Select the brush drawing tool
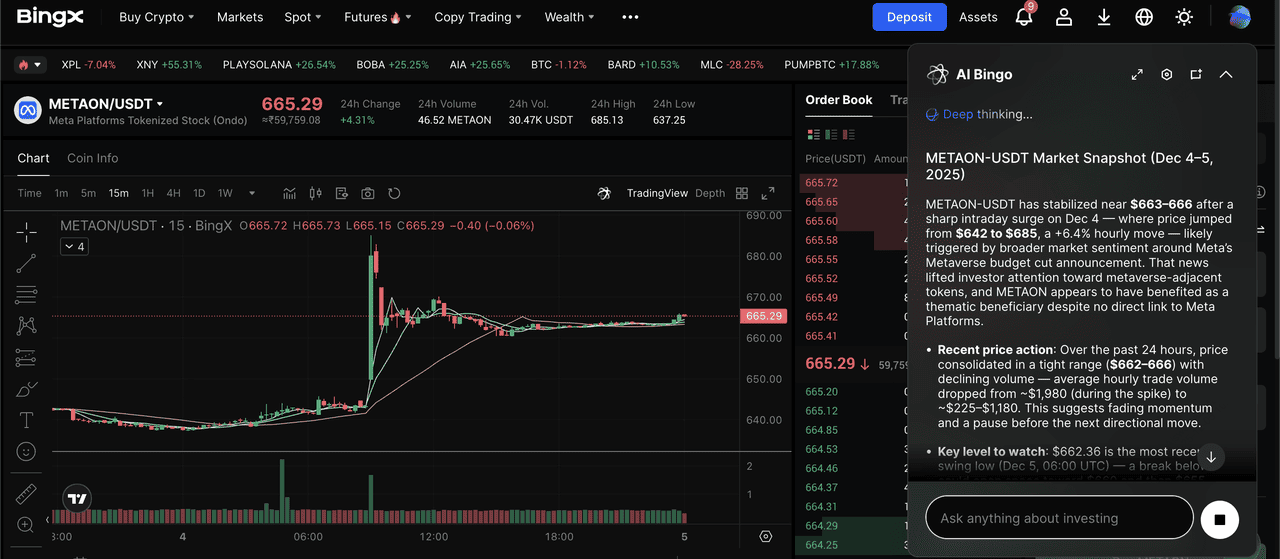 coord(27,389)
